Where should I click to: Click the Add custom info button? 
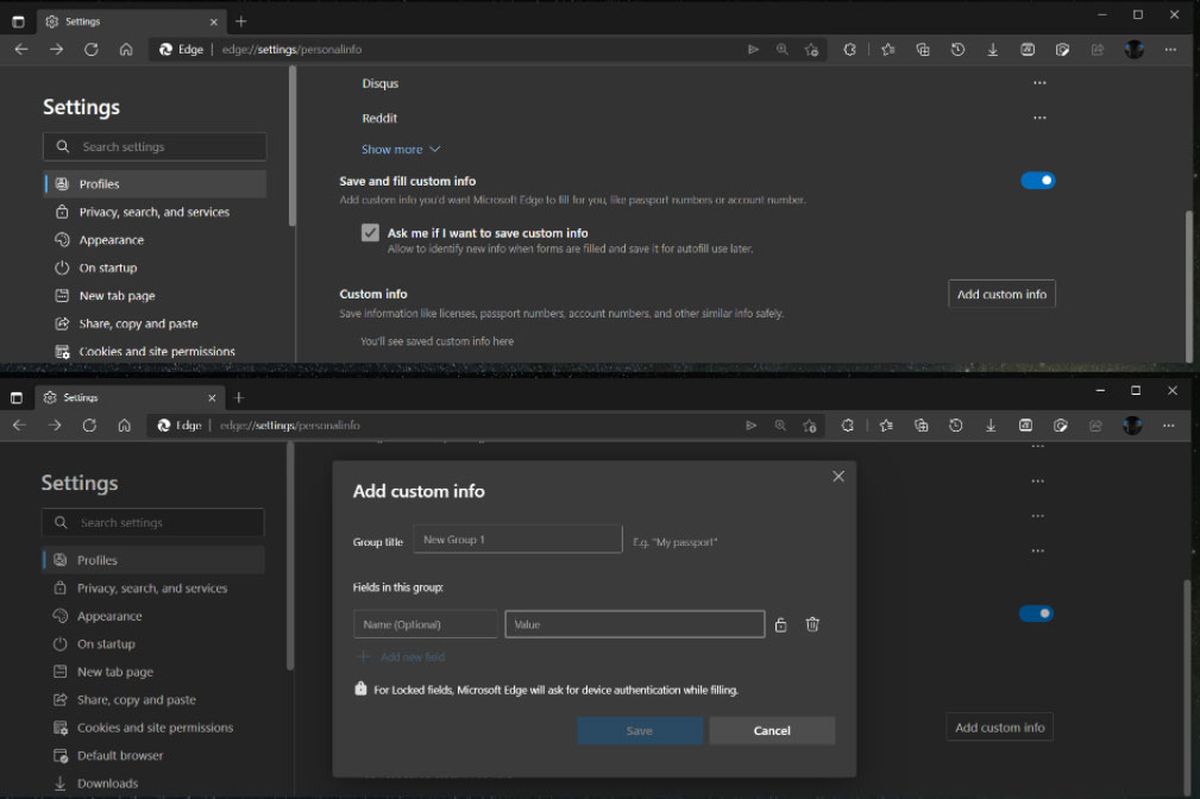click(x=1001, y=293)
